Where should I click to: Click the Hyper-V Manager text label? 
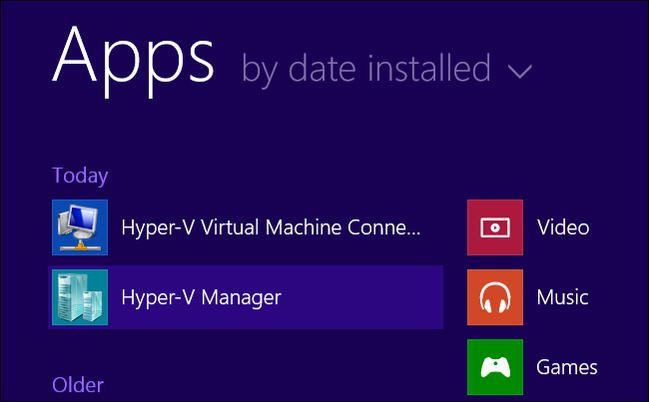(201, 297)
